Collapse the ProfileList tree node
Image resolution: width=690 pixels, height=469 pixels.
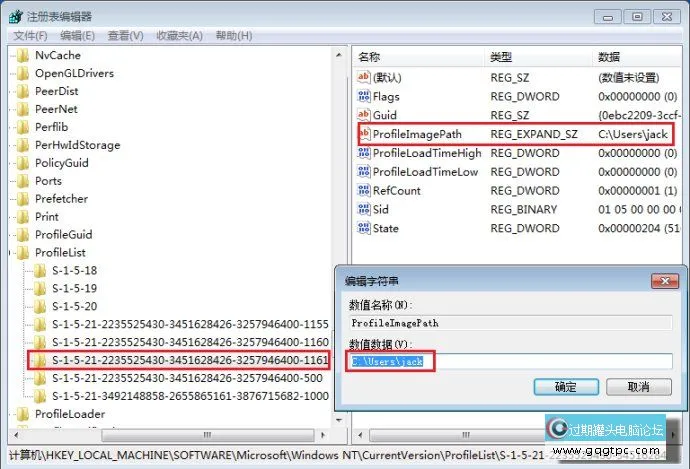[x=10, y=253]
